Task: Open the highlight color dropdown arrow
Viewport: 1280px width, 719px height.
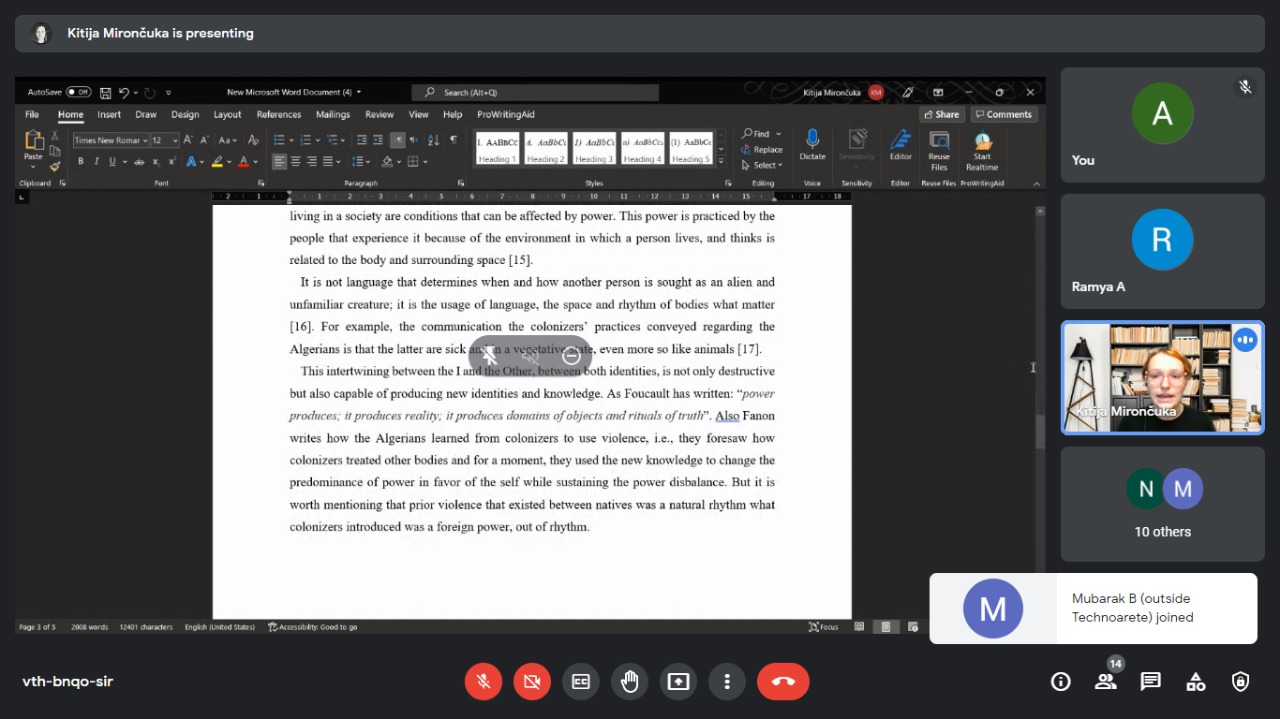Action: [229, 162]
